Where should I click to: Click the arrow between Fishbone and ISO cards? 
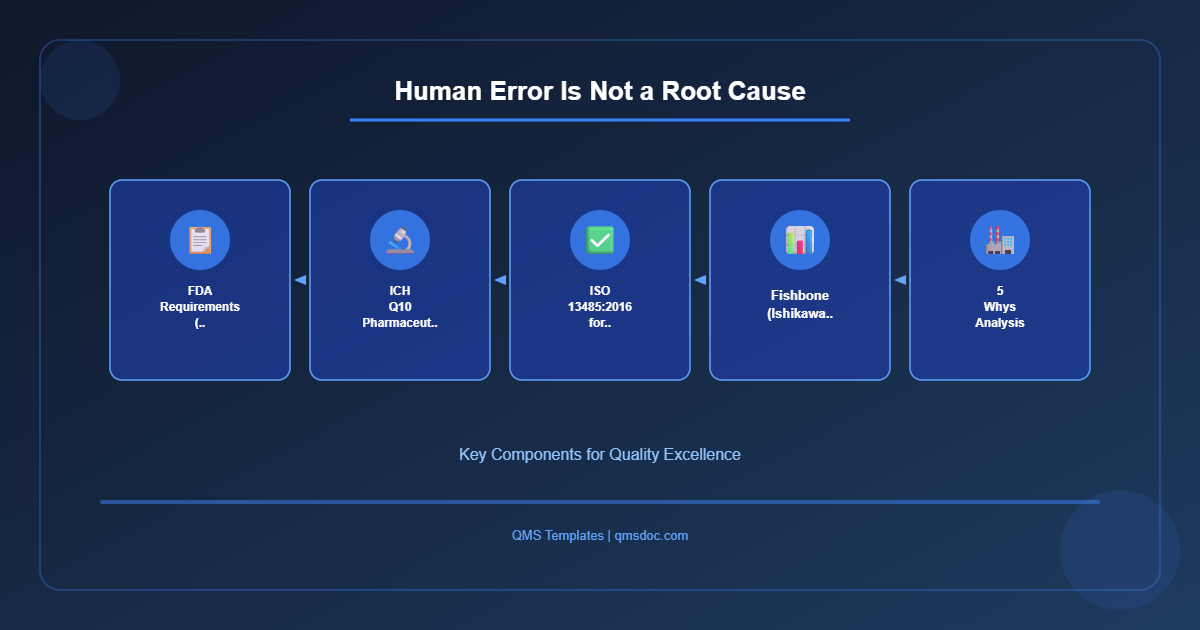click(x=700, y=280)
